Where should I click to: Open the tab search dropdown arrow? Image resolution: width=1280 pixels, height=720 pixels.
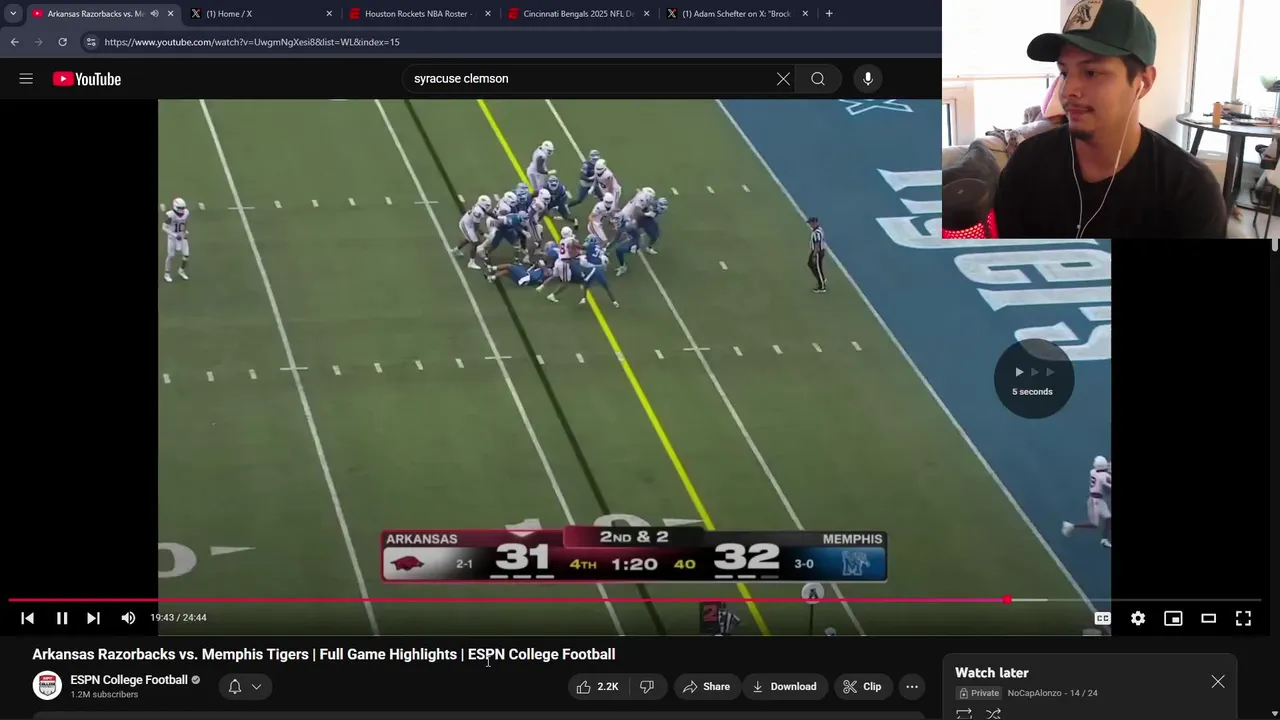pyautogui.click(x=13, y=14)
